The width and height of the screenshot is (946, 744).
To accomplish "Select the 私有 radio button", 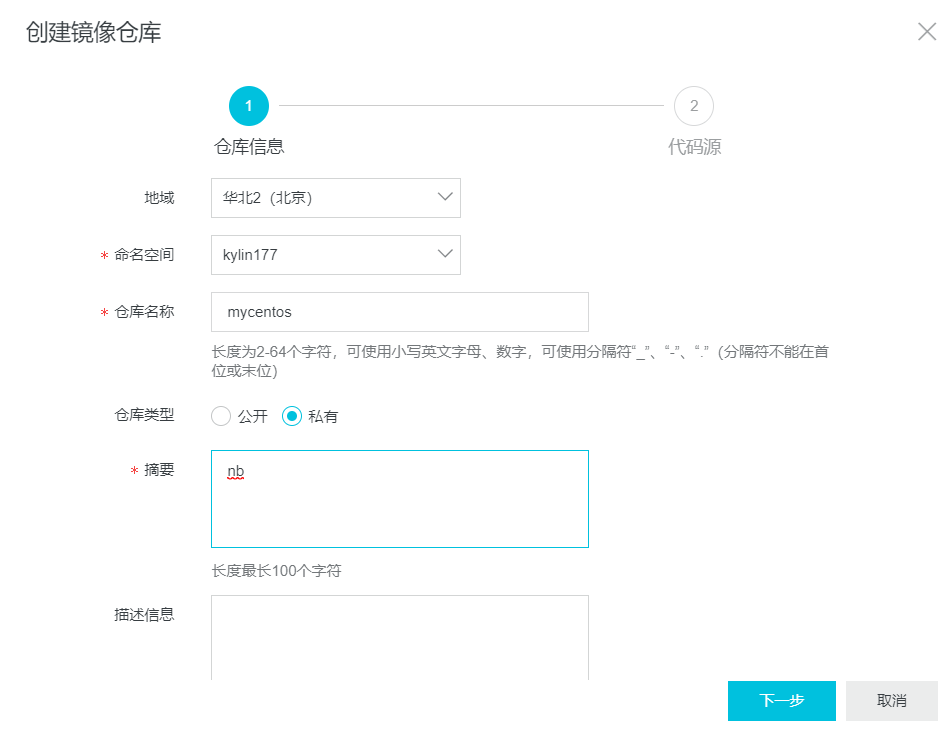I will coord(292,416).
